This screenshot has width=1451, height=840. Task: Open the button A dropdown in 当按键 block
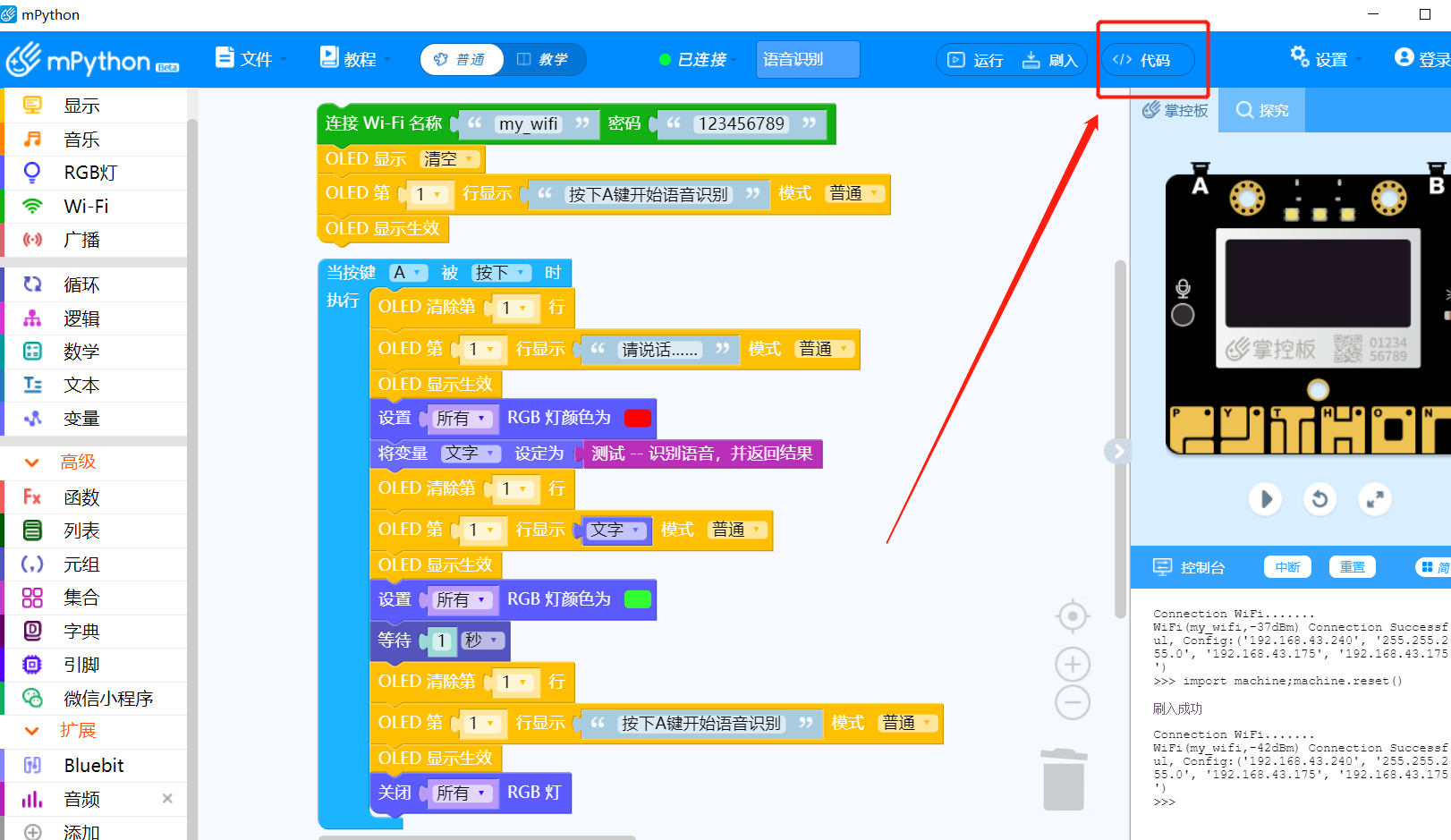(407, 273)
